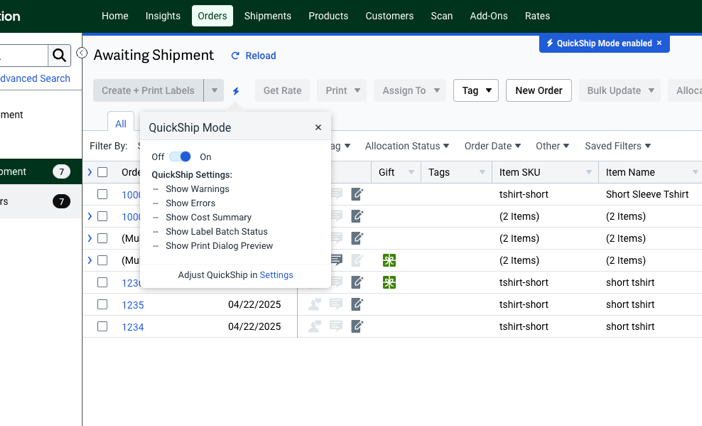The image size is (702, 426).
Task: Open the Insights menu
Action: [x=163, y=16]
